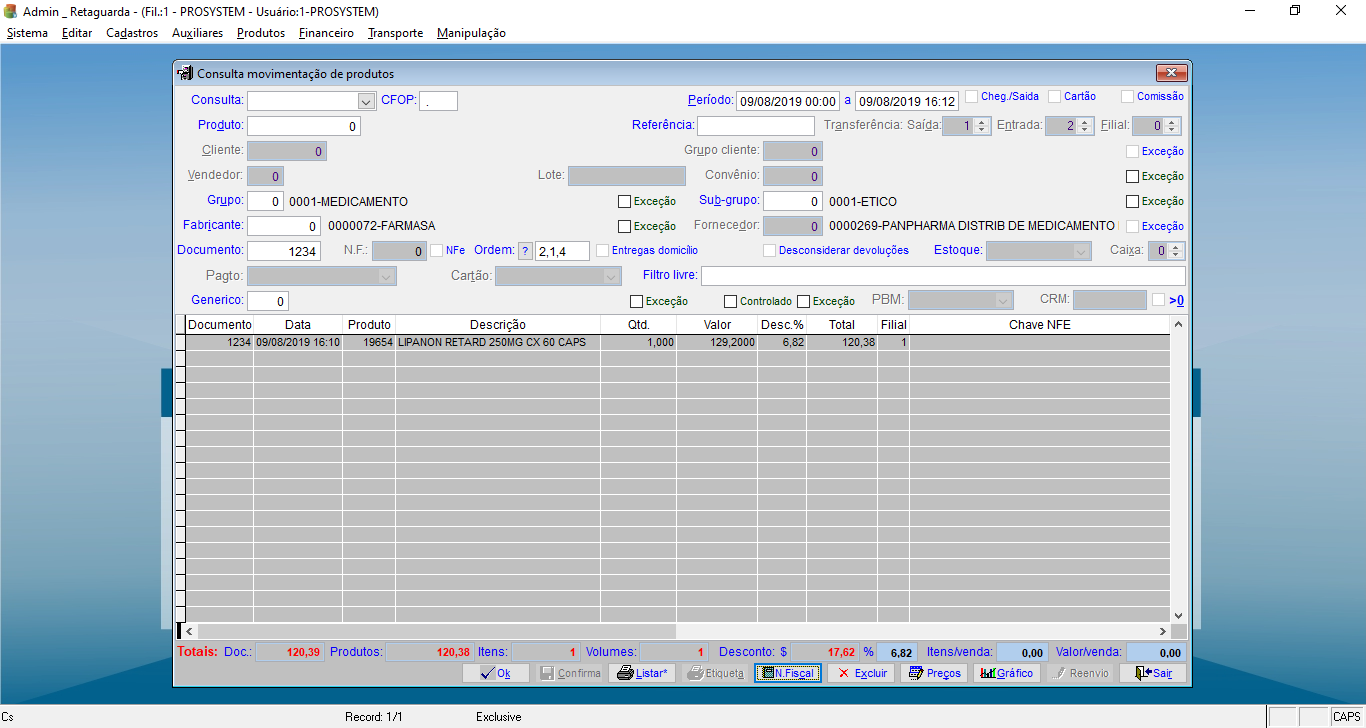
Task: Select the LIPANON RETARD 250MG row
Action: 497,342
